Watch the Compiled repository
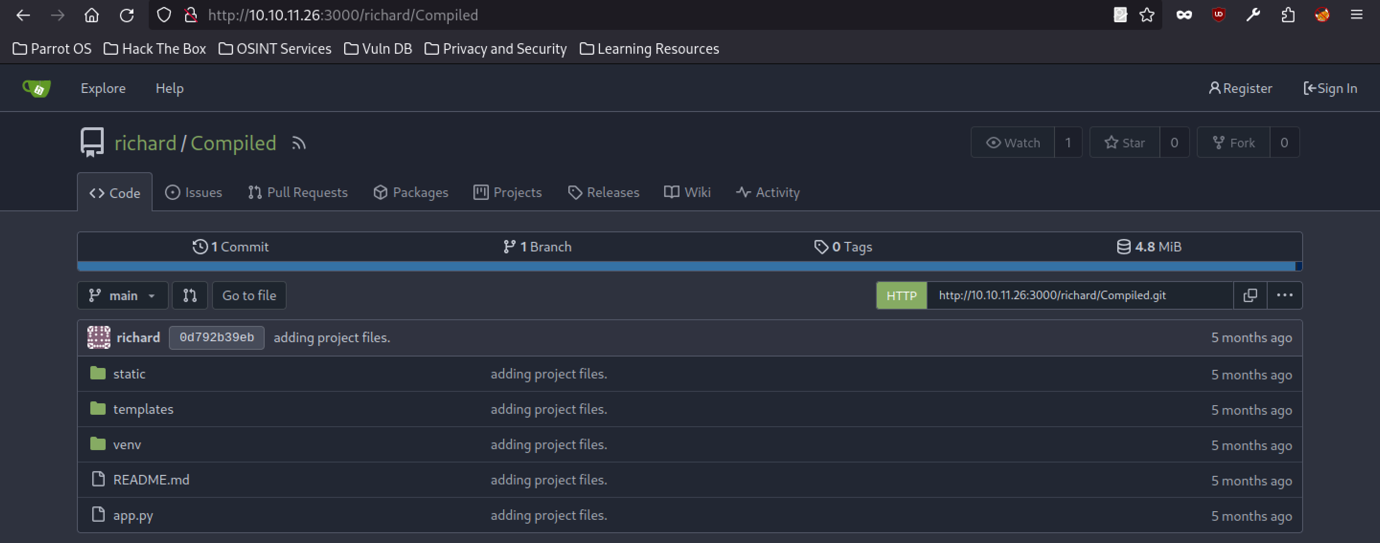The image size is (1380, 543). coord(1012,143)
